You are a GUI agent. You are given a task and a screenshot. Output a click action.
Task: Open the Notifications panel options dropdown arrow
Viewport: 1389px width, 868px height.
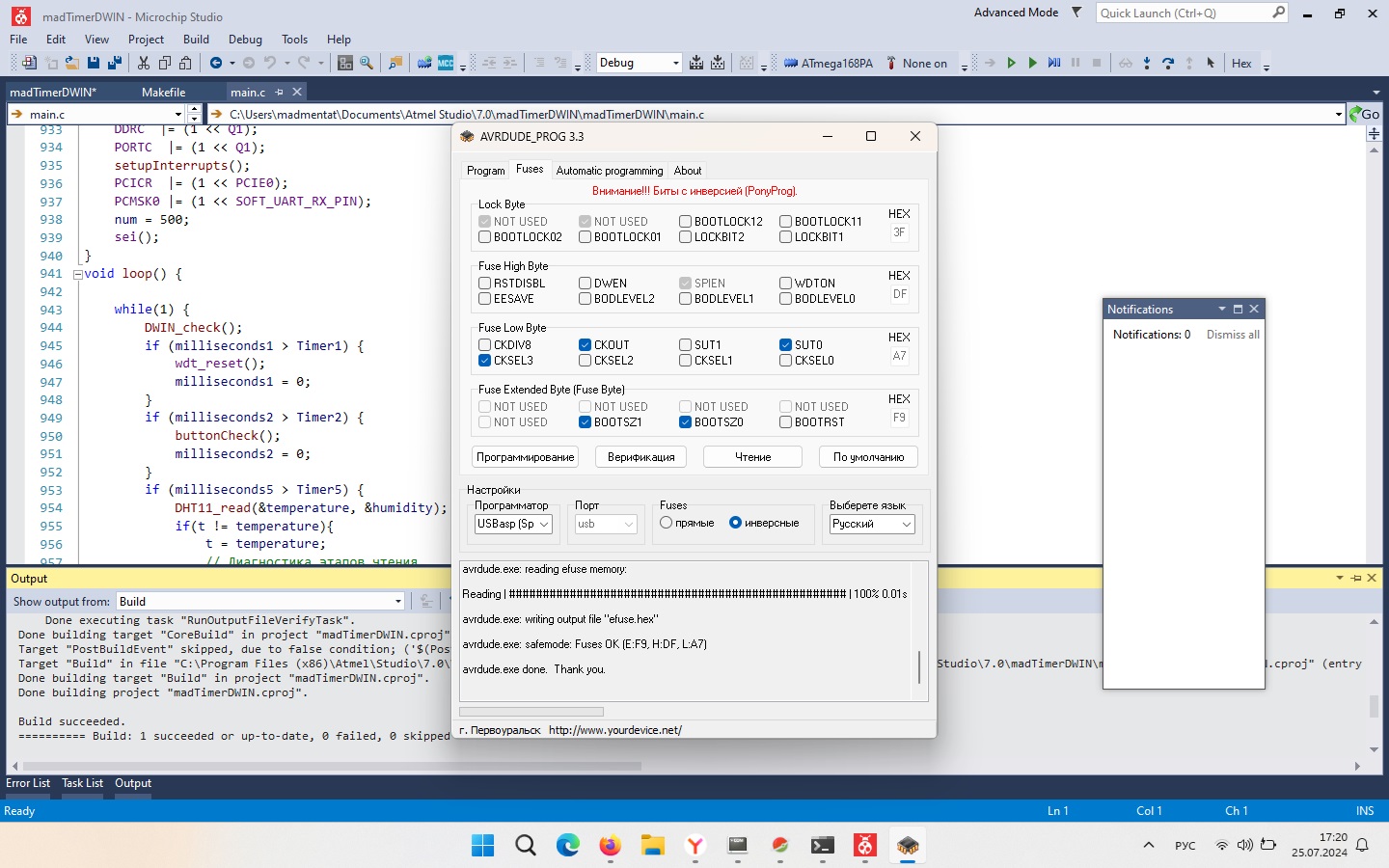pyautogui.click(x=1222, y=309)
